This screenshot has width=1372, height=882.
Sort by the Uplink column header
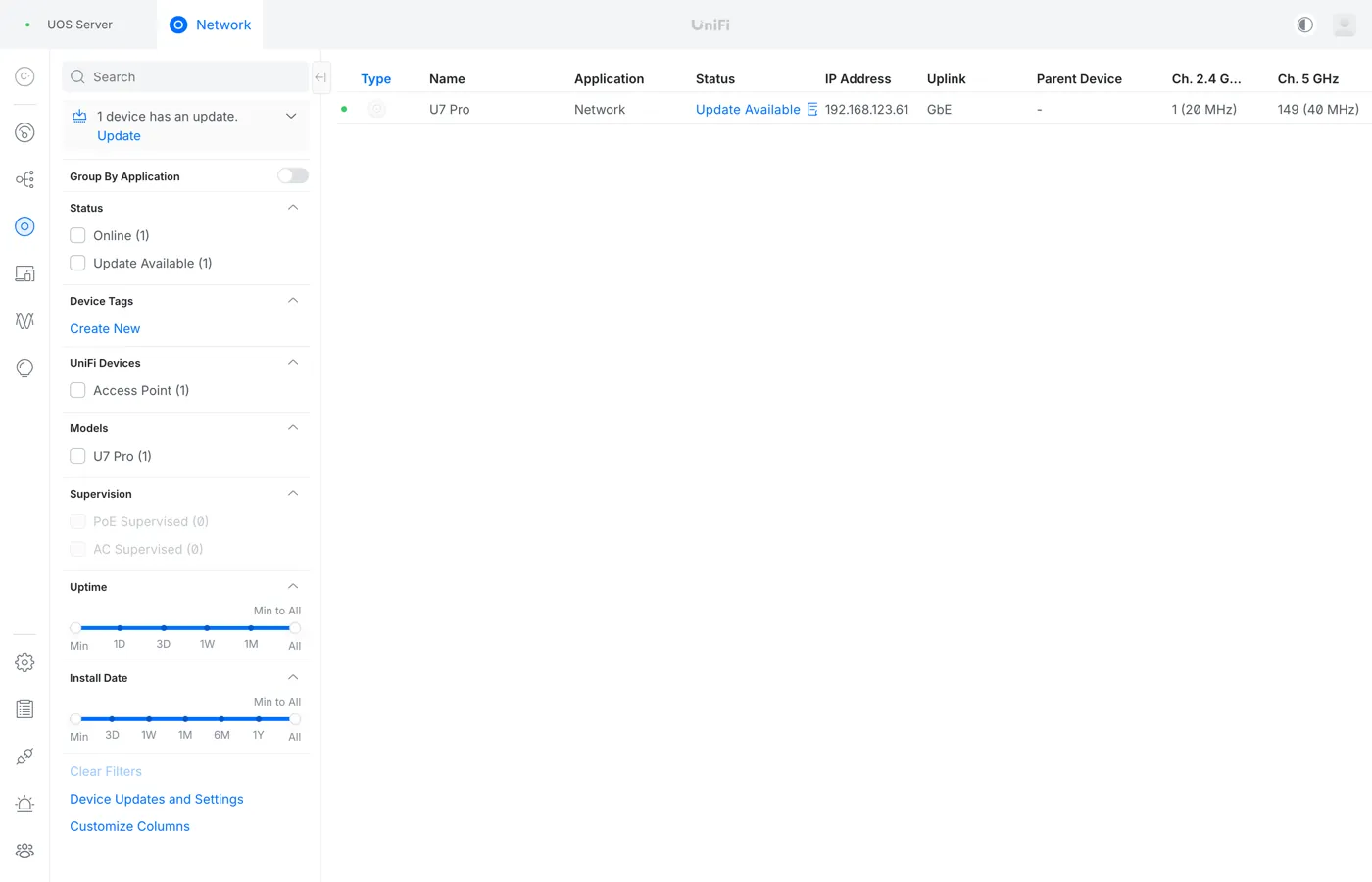947,79
